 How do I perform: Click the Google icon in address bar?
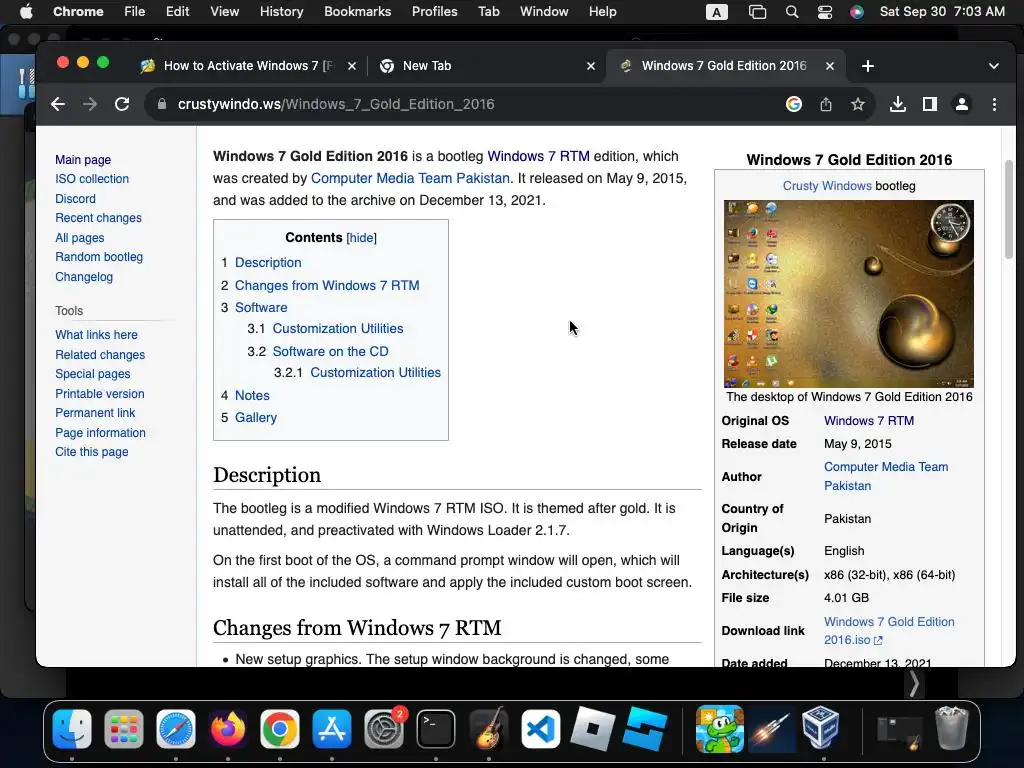pyautogui.click(x=793, y=104)
